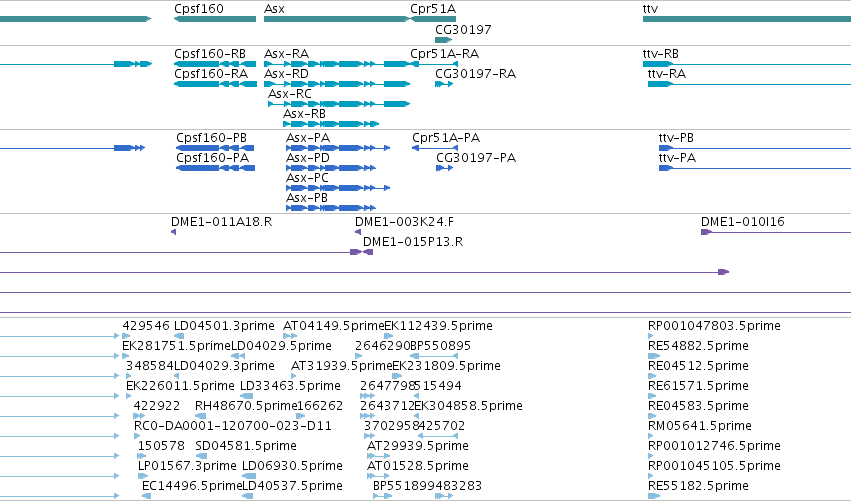Select the EK112439.5prime EST label
The height and width of the screenshot is (501, 851).
click(439, 326)
